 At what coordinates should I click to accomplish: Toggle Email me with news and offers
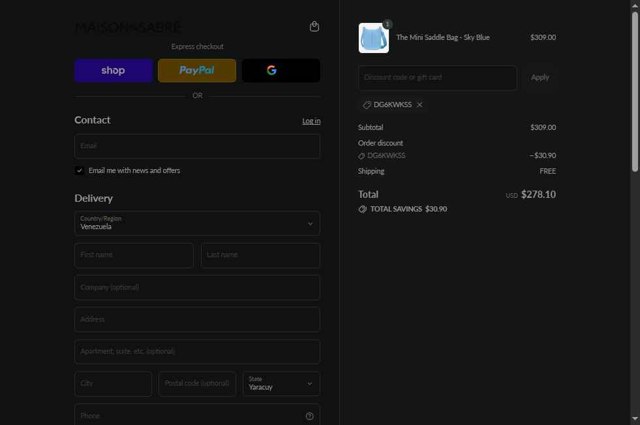click(x=79, y=170)
